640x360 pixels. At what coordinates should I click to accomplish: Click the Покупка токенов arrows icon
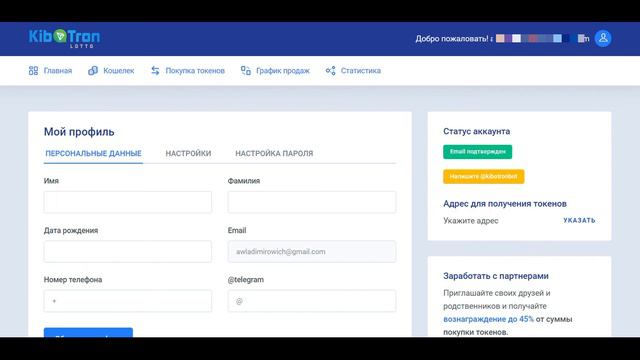tap(155, 71)
